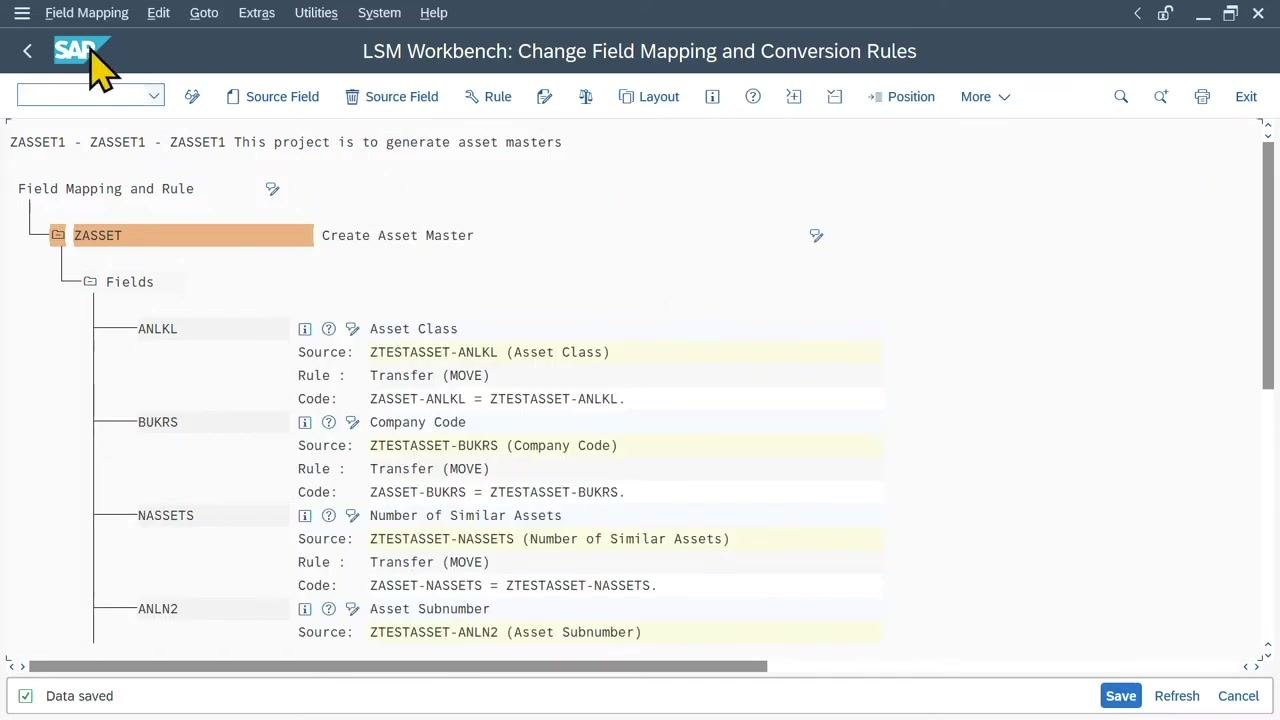Click the Cancel button
The width and height of the screenshot is (1280, 720).
pos(1238,696)
